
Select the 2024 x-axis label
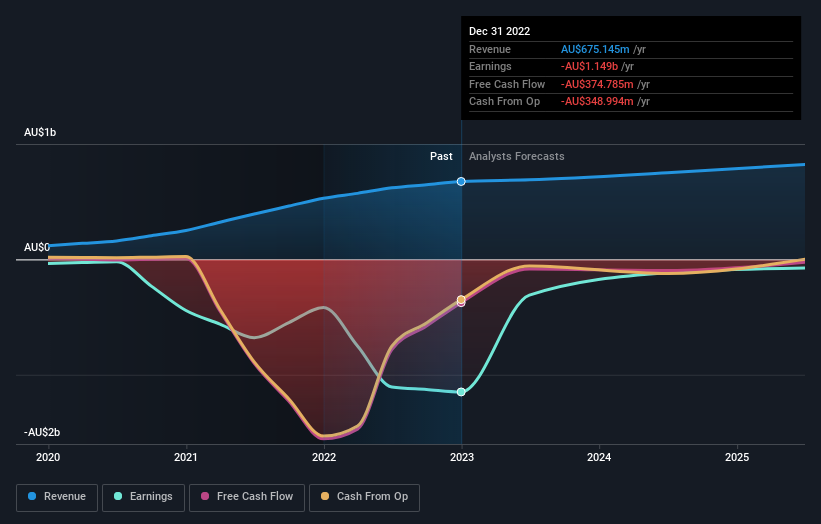(x=599, y=458)
